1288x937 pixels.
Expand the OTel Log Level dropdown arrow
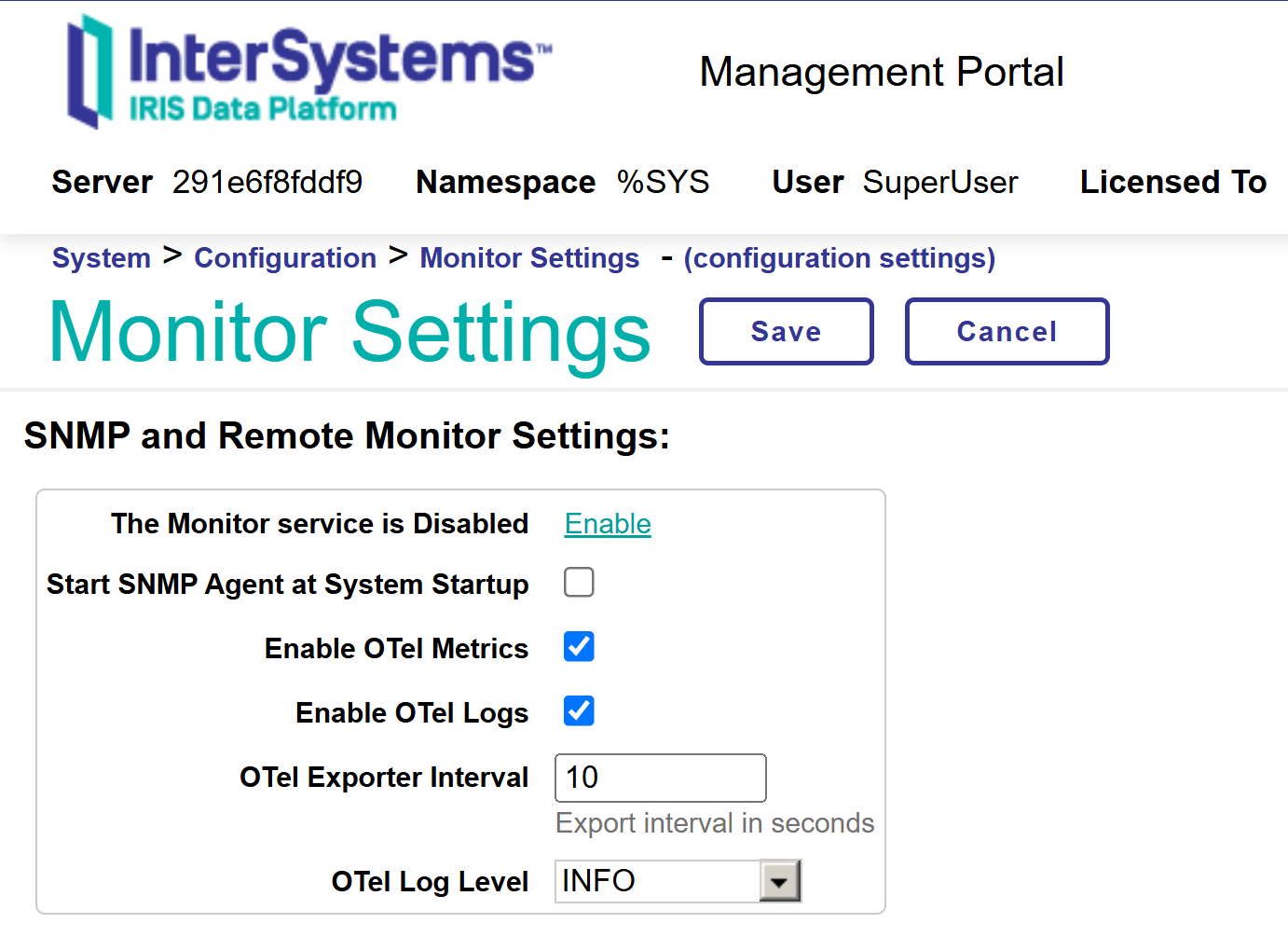tap(780, 881)
